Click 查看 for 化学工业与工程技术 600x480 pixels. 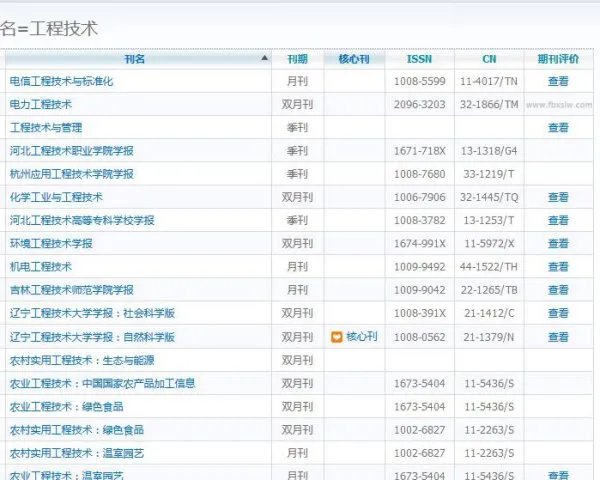(558, 197)
